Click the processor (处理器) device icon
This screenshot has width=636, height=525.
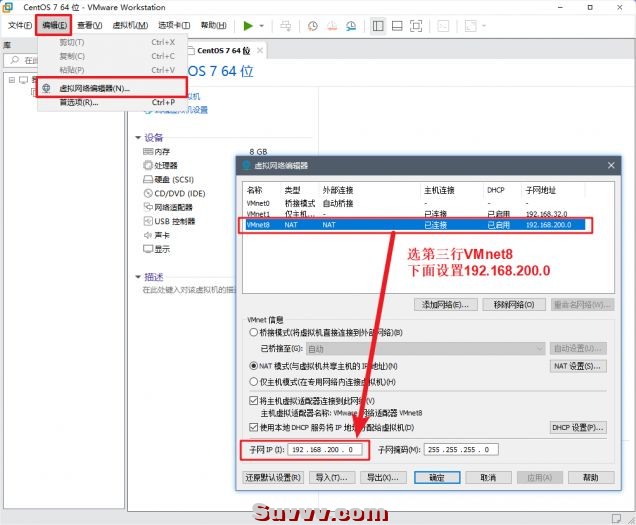point(147,165)
